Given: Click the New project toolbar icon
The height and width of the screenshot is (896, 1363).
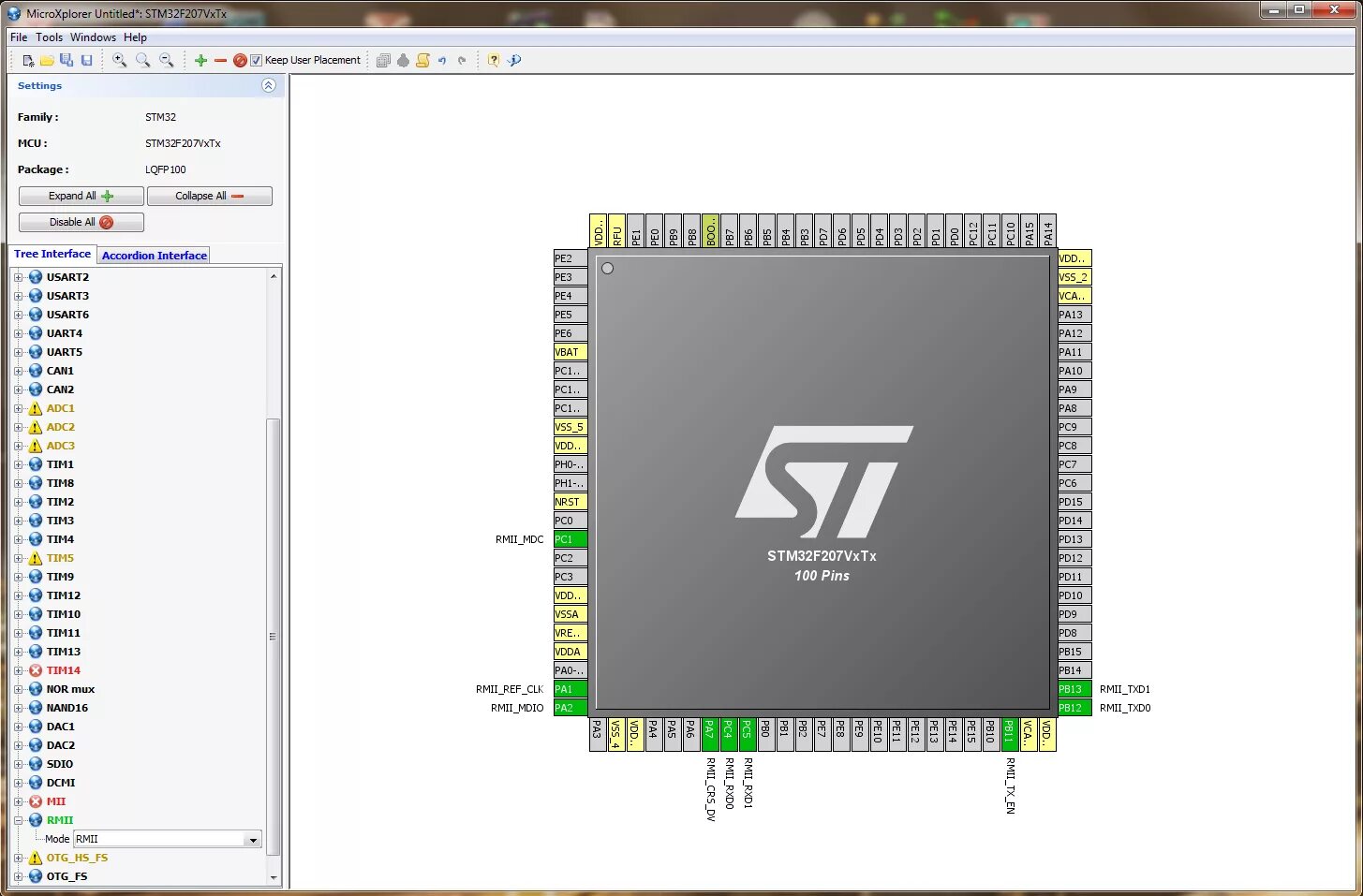Looking at the screenshot, I should (28, 60).
